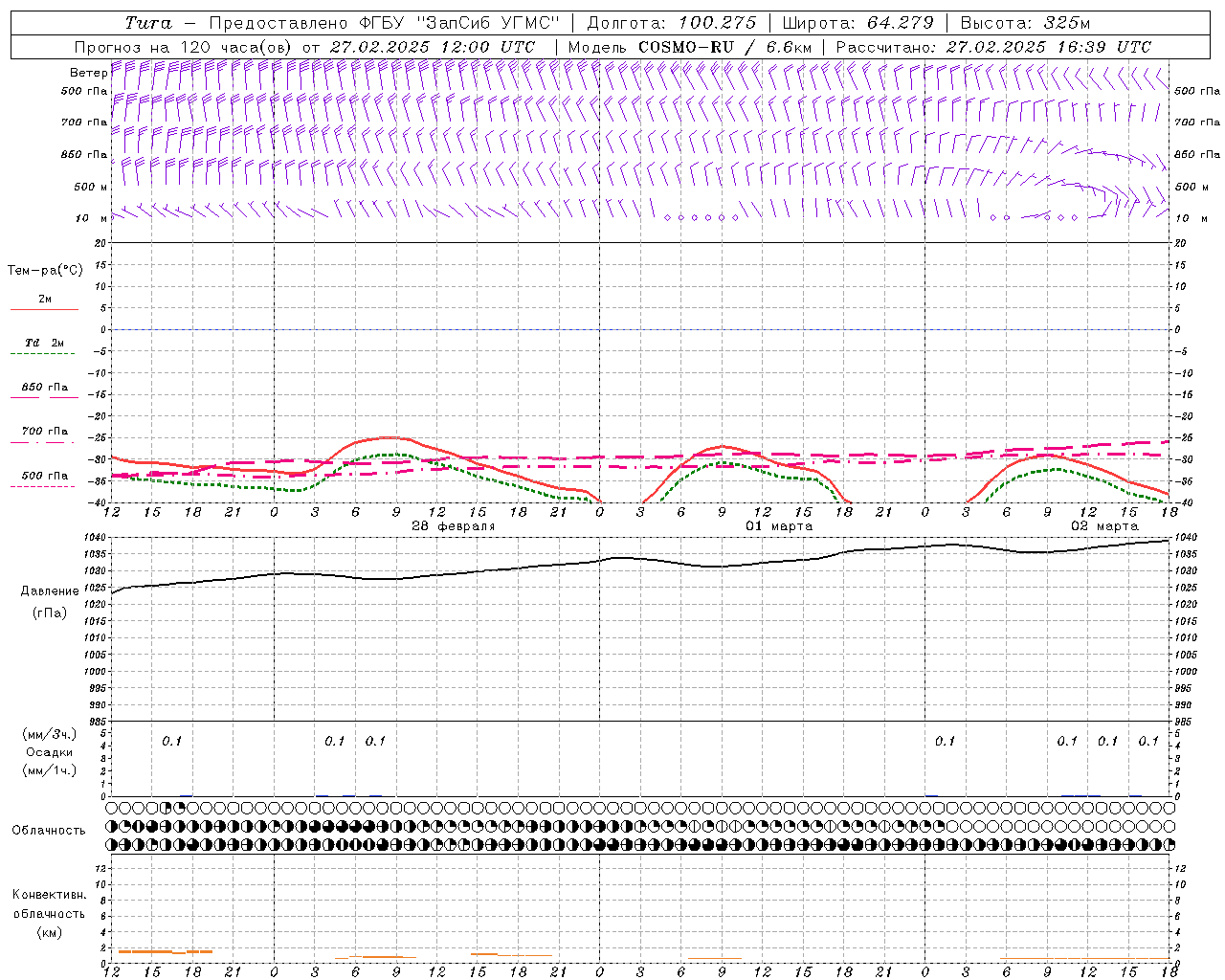Click 'Рассчитано: 27.02.2025 16:39 UTC' timestamp
Viewport: 1225px width, 980px height.
[x=993, y=47]
